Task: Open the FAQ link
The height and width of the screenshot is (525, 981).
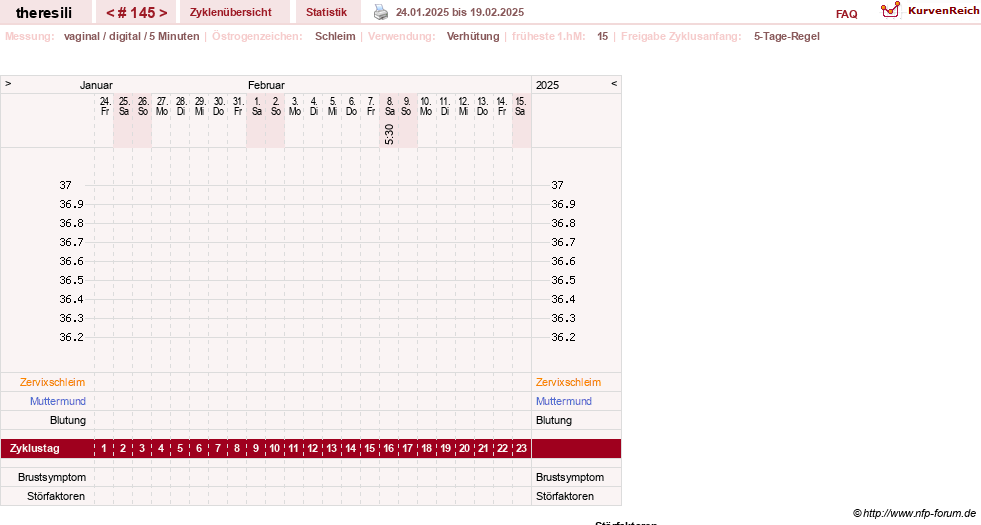Action: click(846, 14)
